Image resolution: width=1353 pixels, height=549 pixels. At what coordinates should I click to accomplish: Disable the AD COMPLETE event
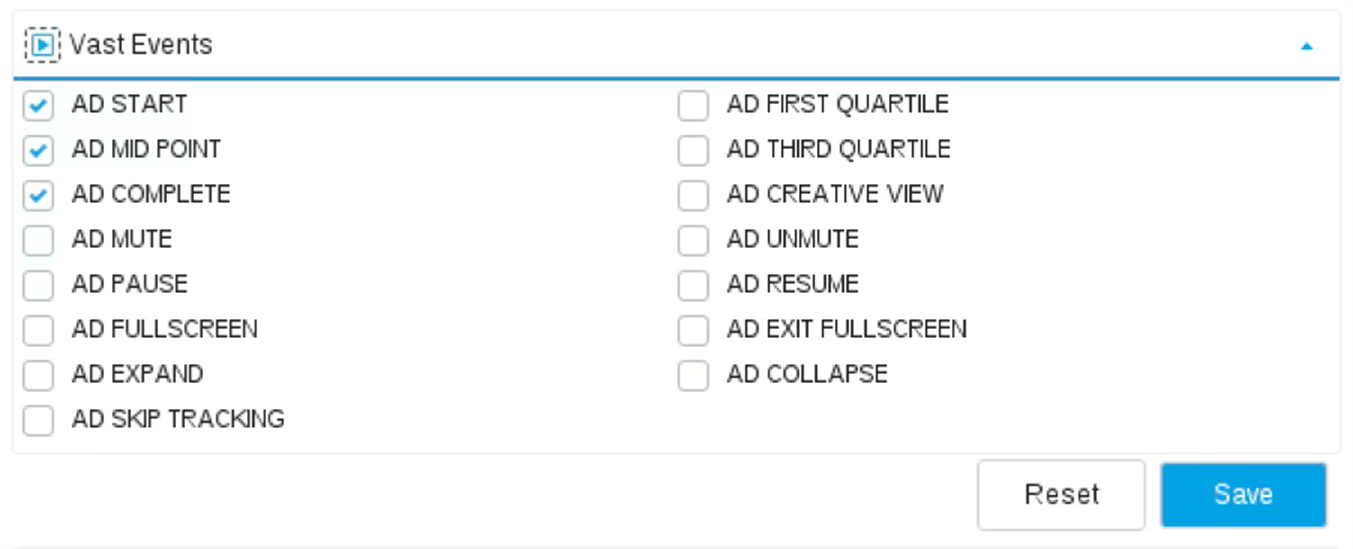coord(38,195)
